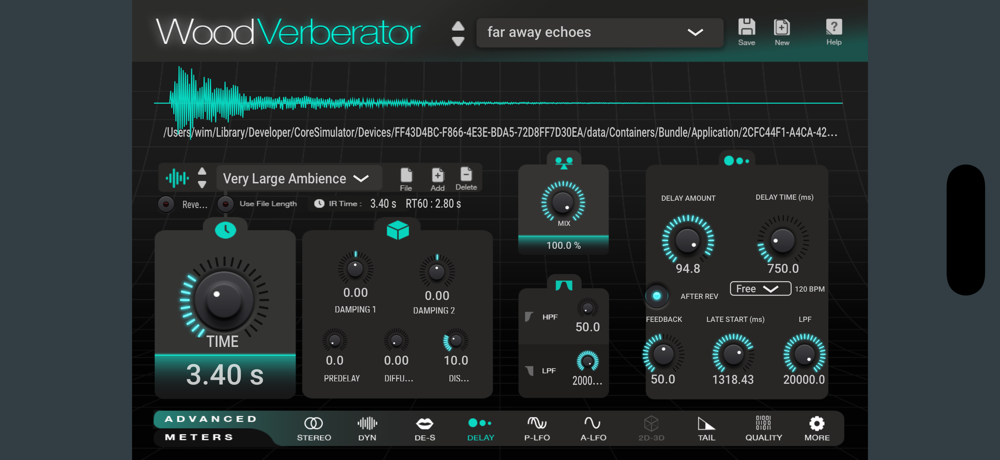Image resolution: width=1000 pixels, height=460 pixels.
Task: Adjust the LATE START knob
Action: (733, 353)
